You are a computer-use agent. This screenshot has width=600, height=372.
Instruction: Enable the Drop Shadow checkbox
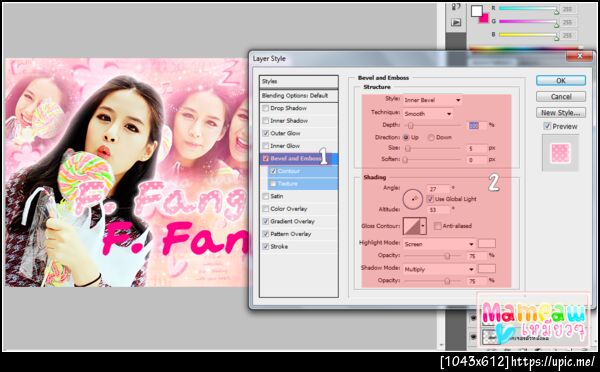(266, 108)
